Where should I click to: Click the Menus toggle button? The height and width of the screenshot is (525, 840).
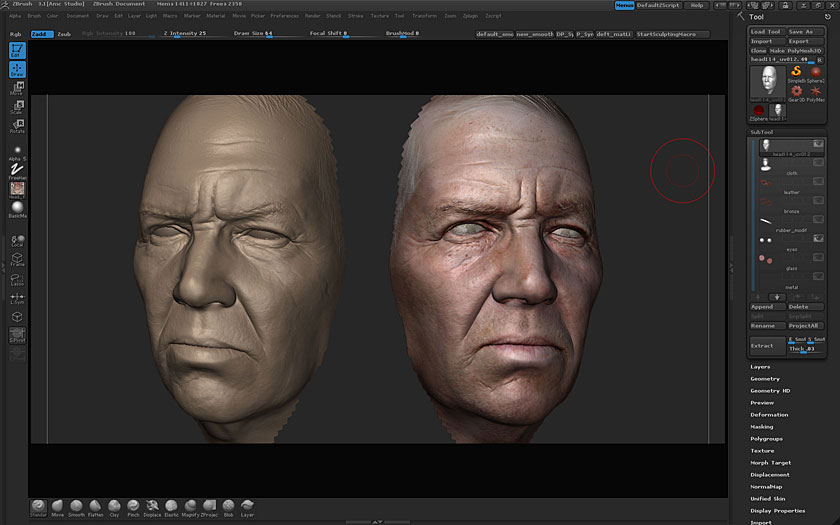(624, 5)
